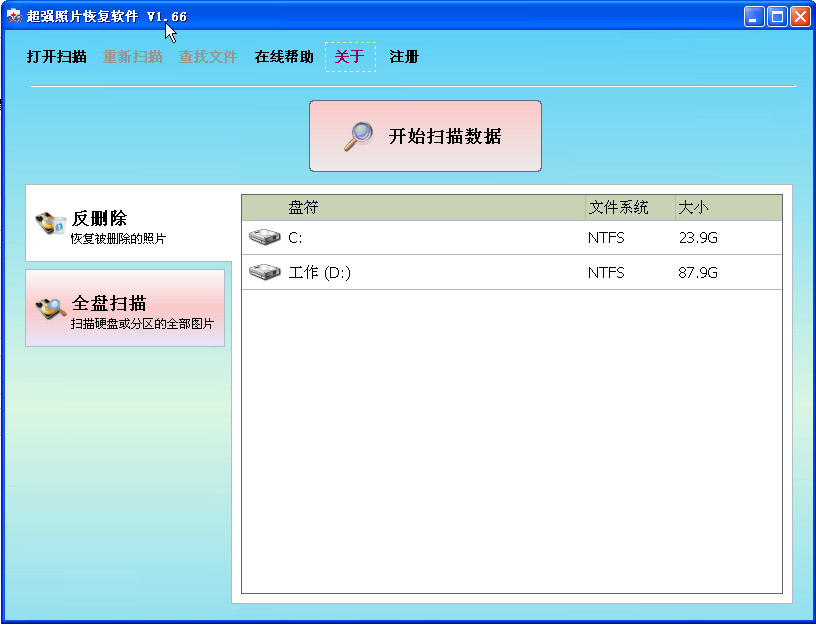Click the app icon in title bar

pos(14,17)
